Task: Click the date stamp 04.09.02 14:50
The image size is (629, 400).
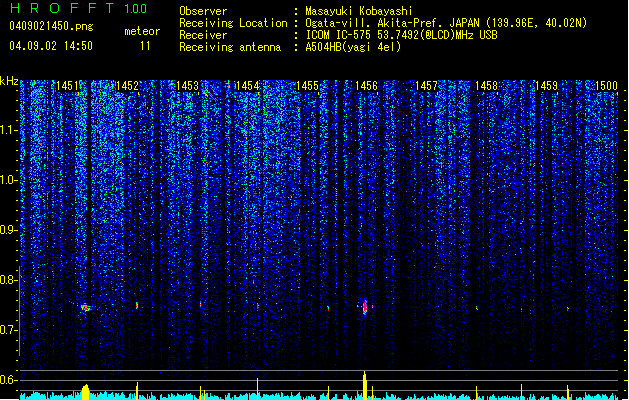Action: click(x=51, y=46)
